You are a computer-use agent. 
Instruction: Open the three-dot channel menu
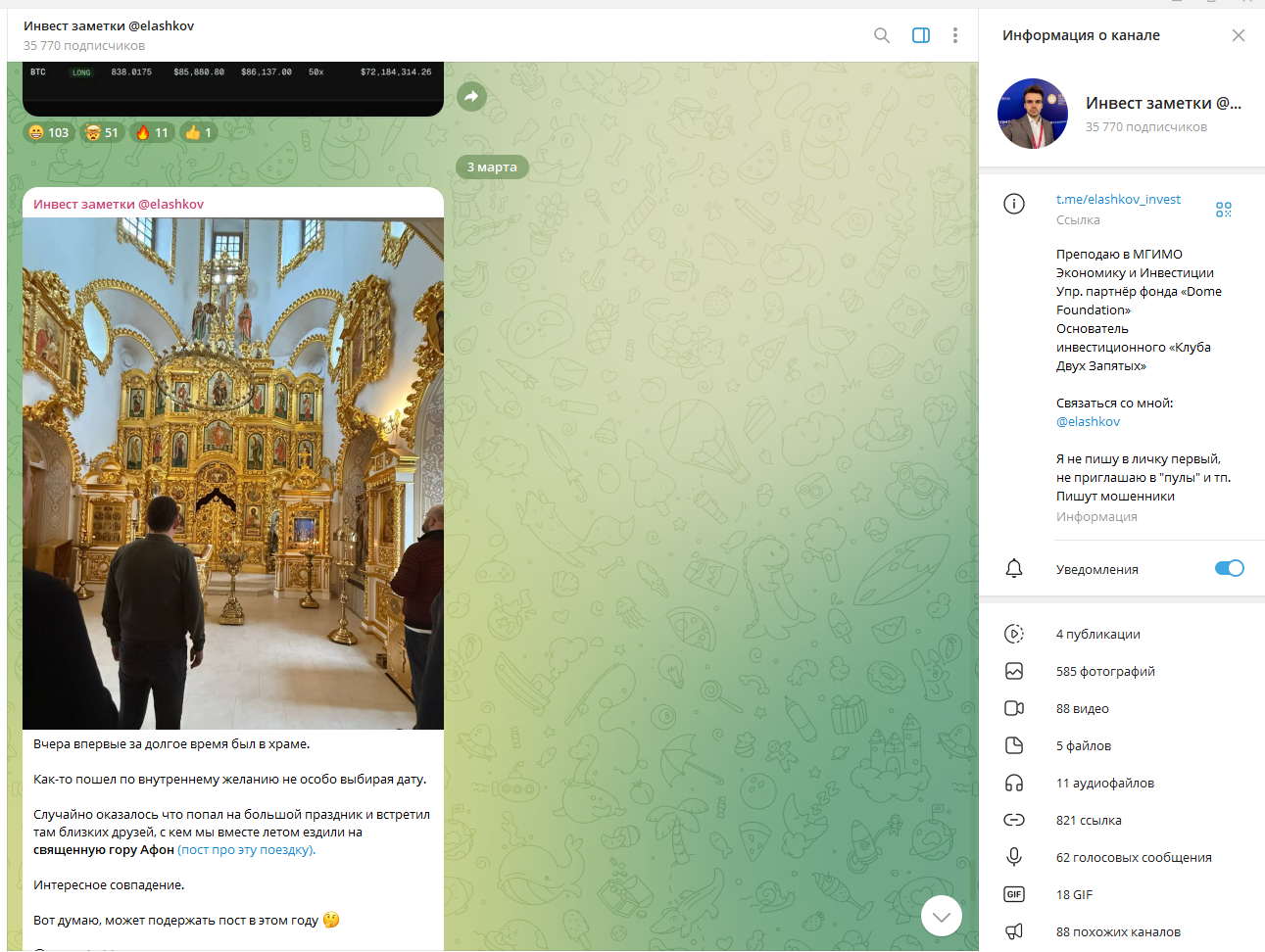955,35
